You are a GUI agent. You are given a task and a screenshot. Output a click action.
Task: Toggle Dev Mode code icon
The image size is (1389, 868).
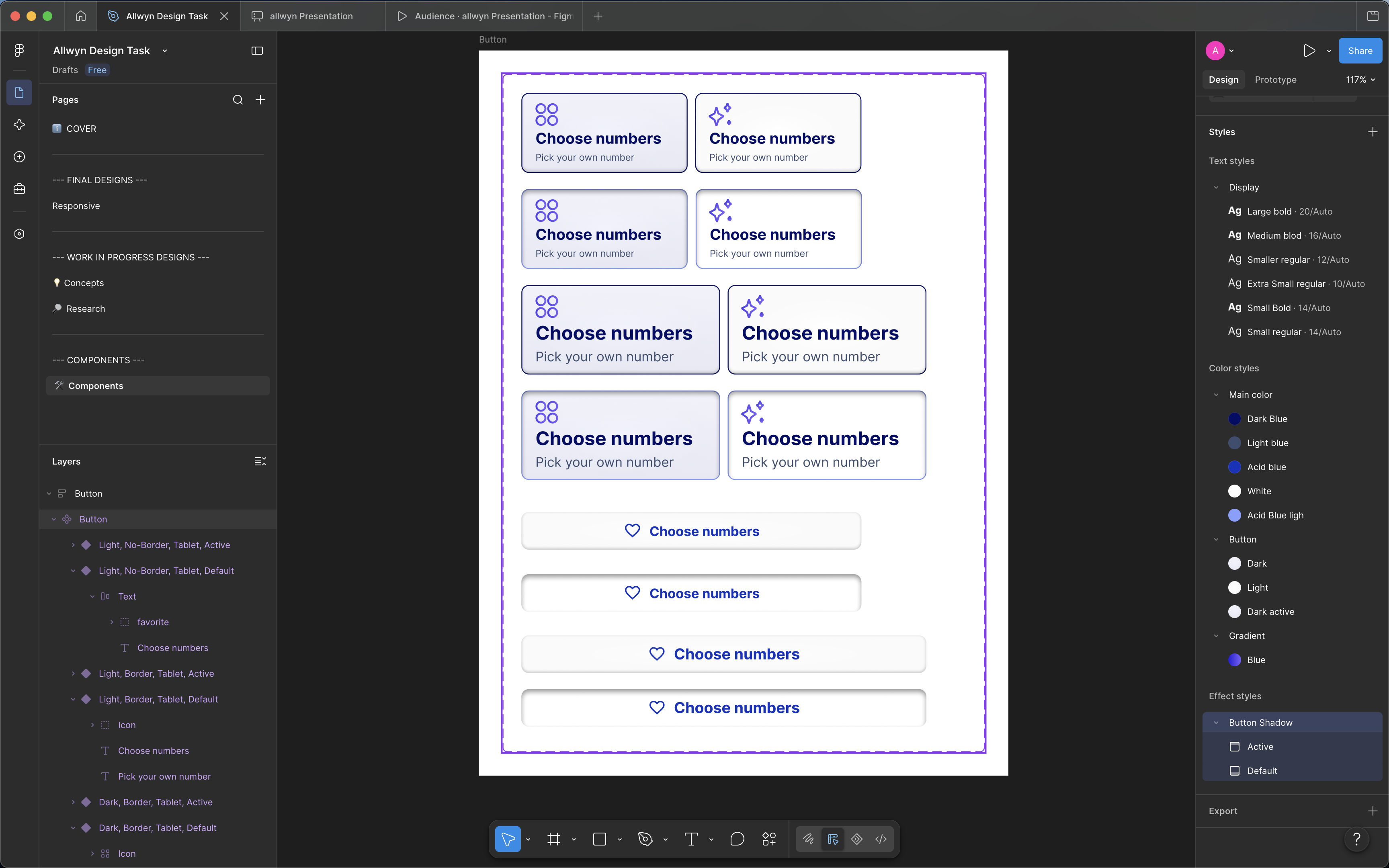(x=881, y=839)
